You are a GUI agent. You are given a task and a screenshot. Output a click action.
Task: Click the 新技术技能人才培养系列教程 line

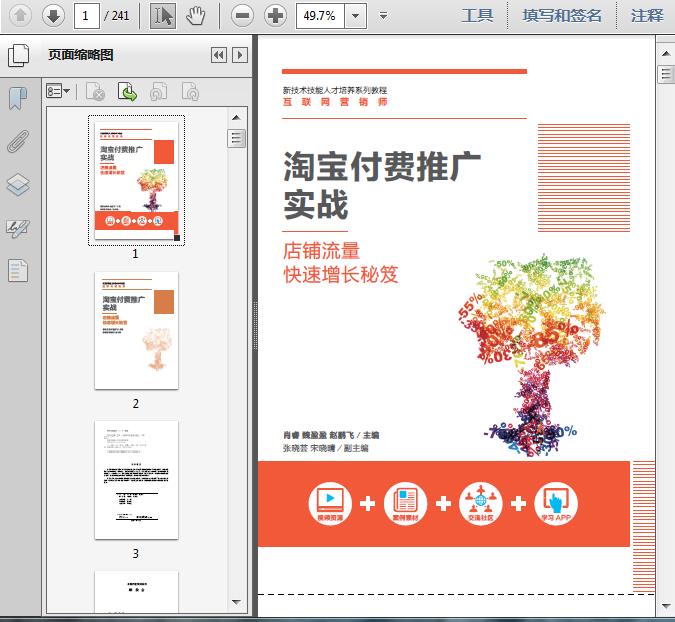[335, 90]
